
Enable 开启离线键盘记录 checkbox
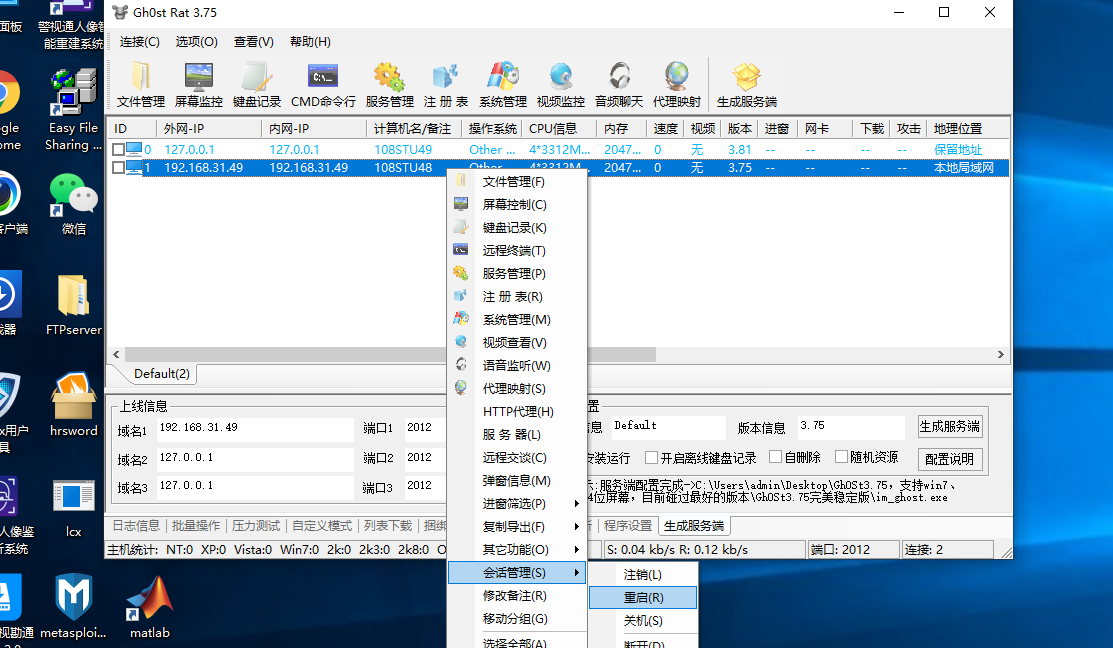(x=651, y=457)
